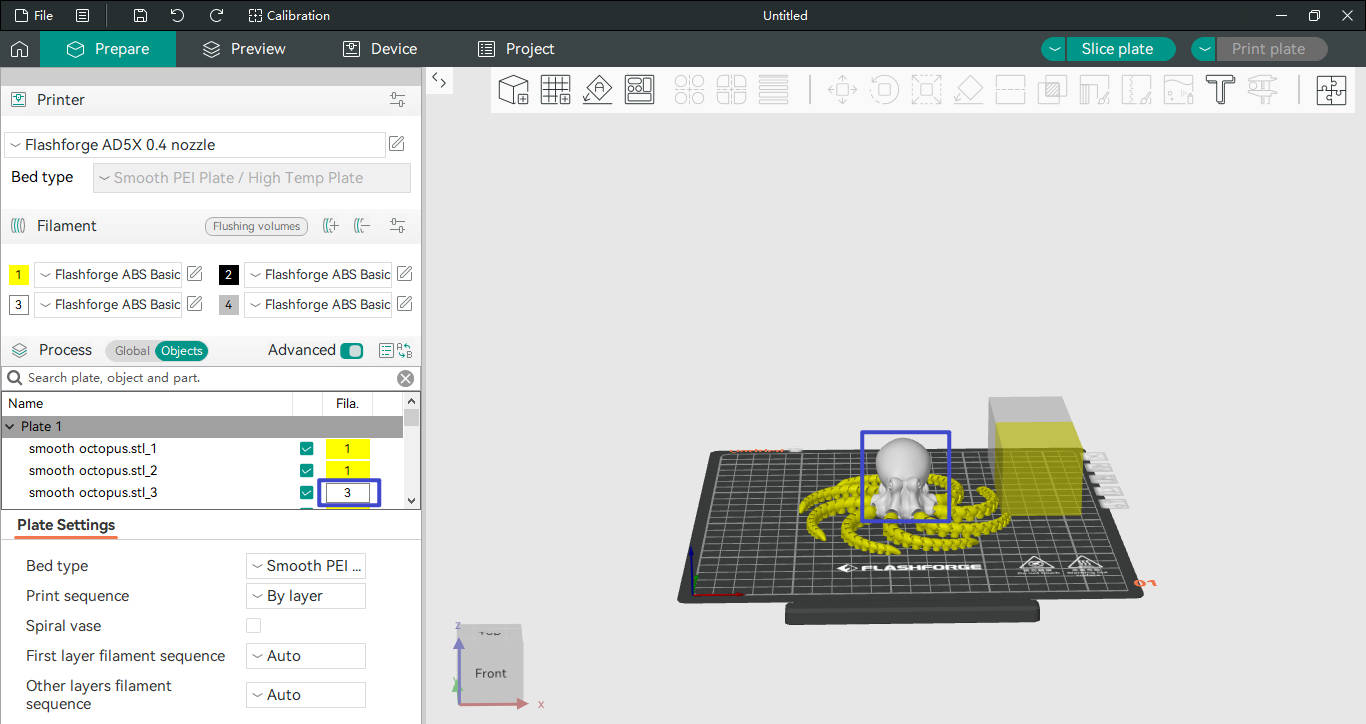Click the Split to parts icon

click(731, 90)
